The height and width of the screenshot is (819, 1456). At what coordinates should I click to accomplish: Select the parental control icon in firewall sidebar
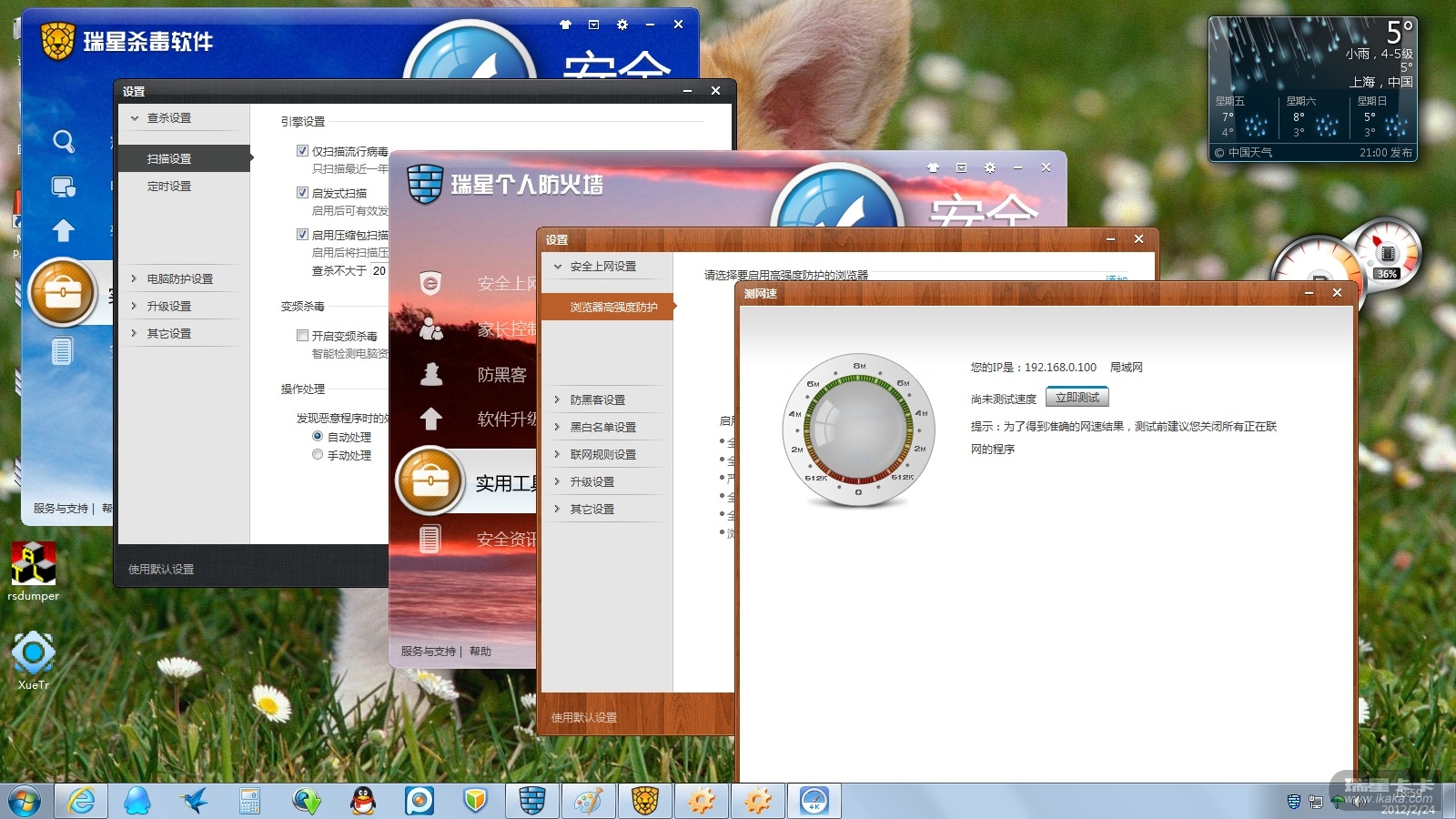click(431, 329)
